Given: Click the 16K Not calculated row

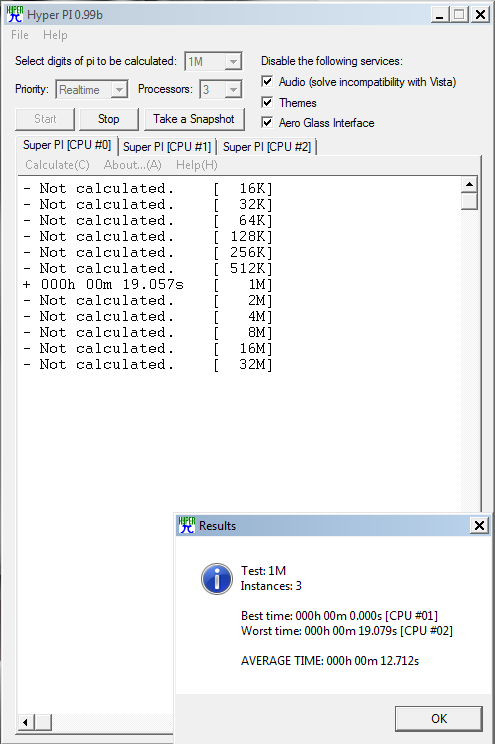Looking at the screenshot, I should coord(148,188).
